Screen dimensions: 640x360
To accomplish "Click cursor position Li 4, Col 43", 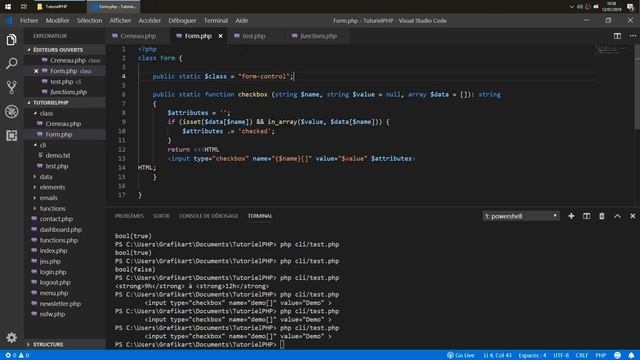I will (498, 355).
